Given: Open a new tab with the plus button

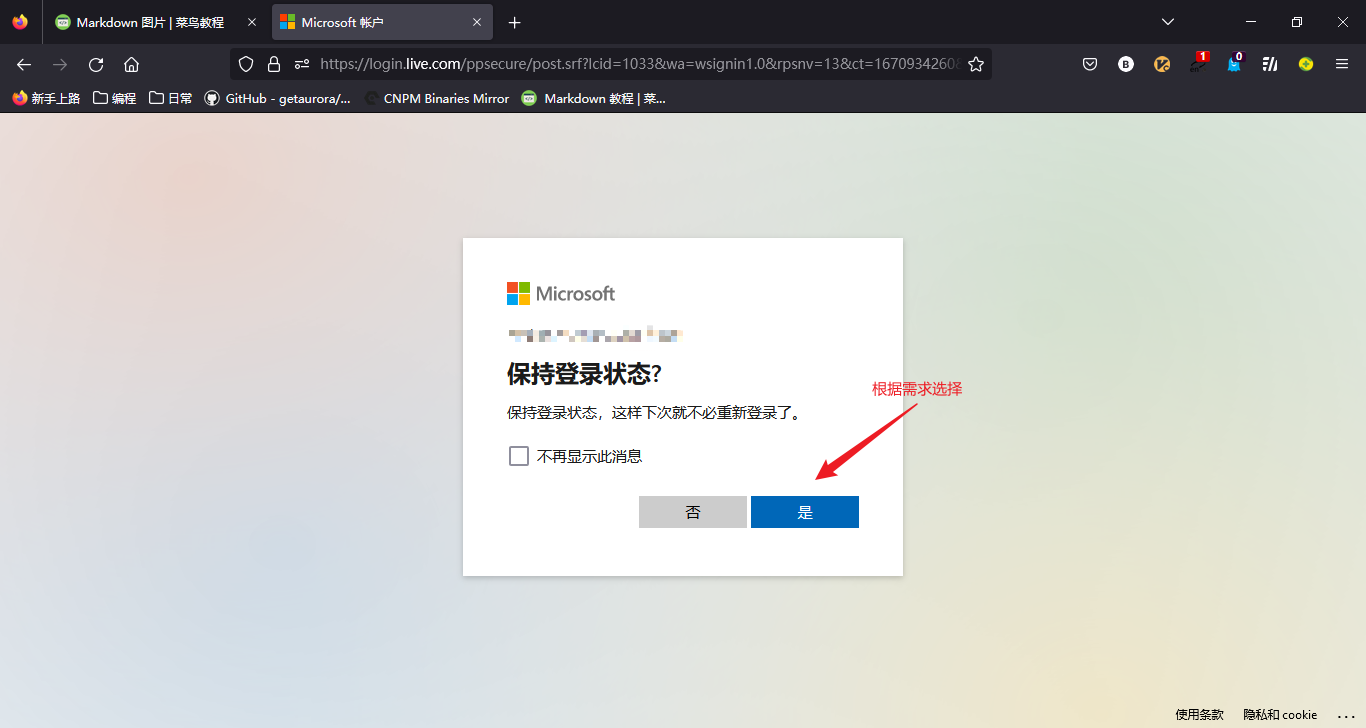Looking at the screenshot, I should [515, 22].
